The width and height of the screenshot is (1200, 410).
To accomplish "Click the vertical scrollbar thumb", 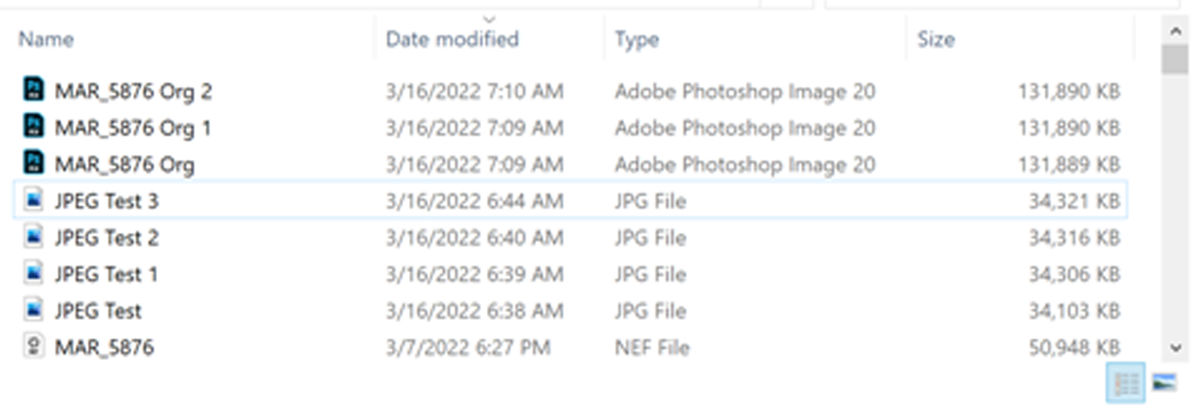I will (x=1175, y=58).
